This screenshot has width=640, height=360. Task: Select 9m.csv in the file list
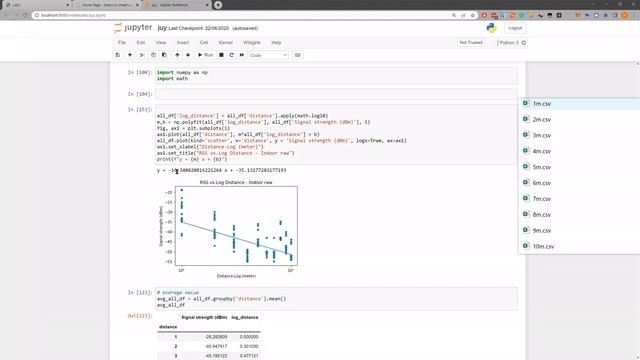pyautogui.click(x=542, y=230)
